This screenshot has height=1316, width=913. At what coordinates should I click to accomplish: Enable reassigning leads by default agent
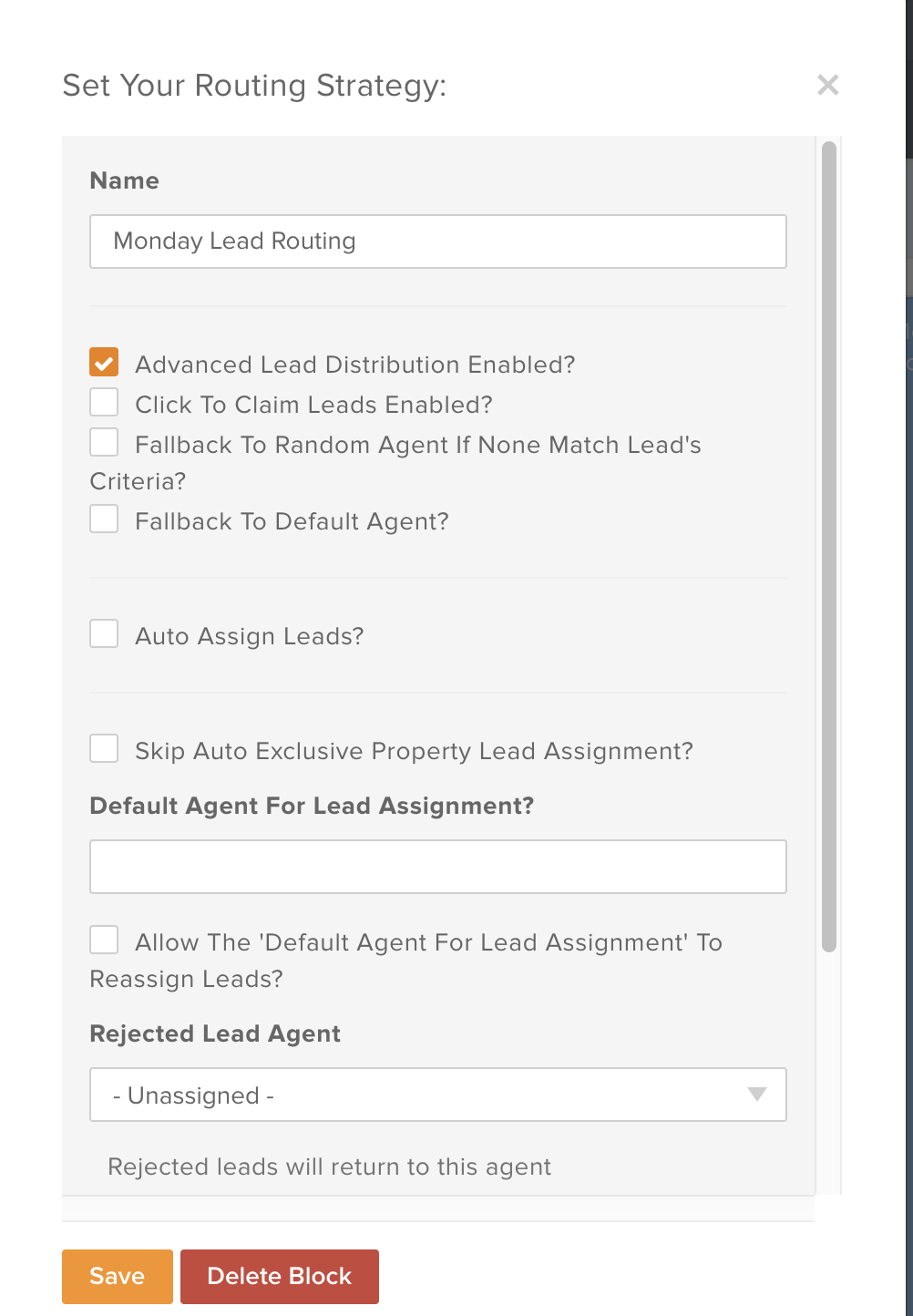(103, 939)
